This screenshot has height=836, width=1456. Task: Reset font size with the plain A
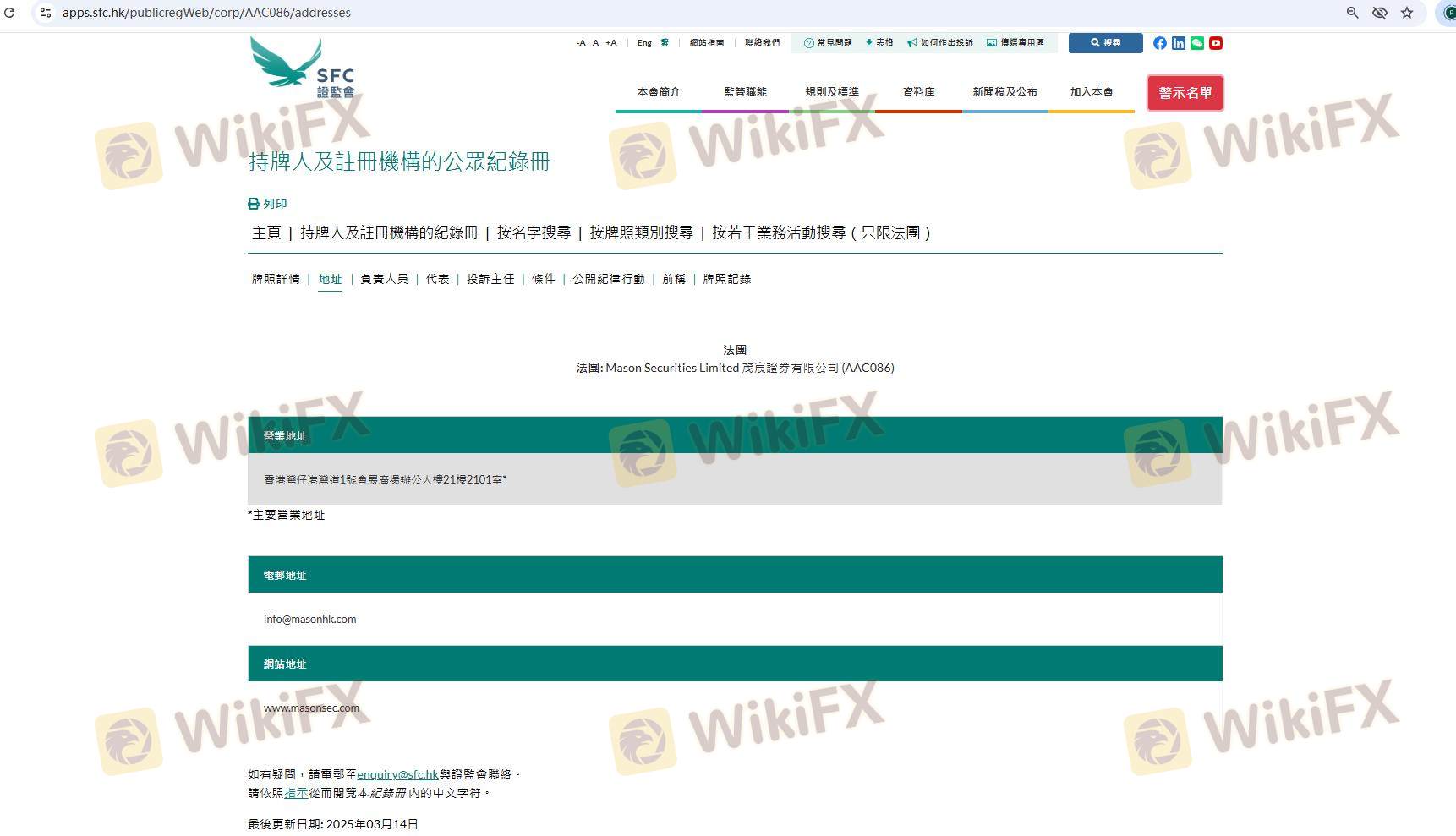click(595, 43)
